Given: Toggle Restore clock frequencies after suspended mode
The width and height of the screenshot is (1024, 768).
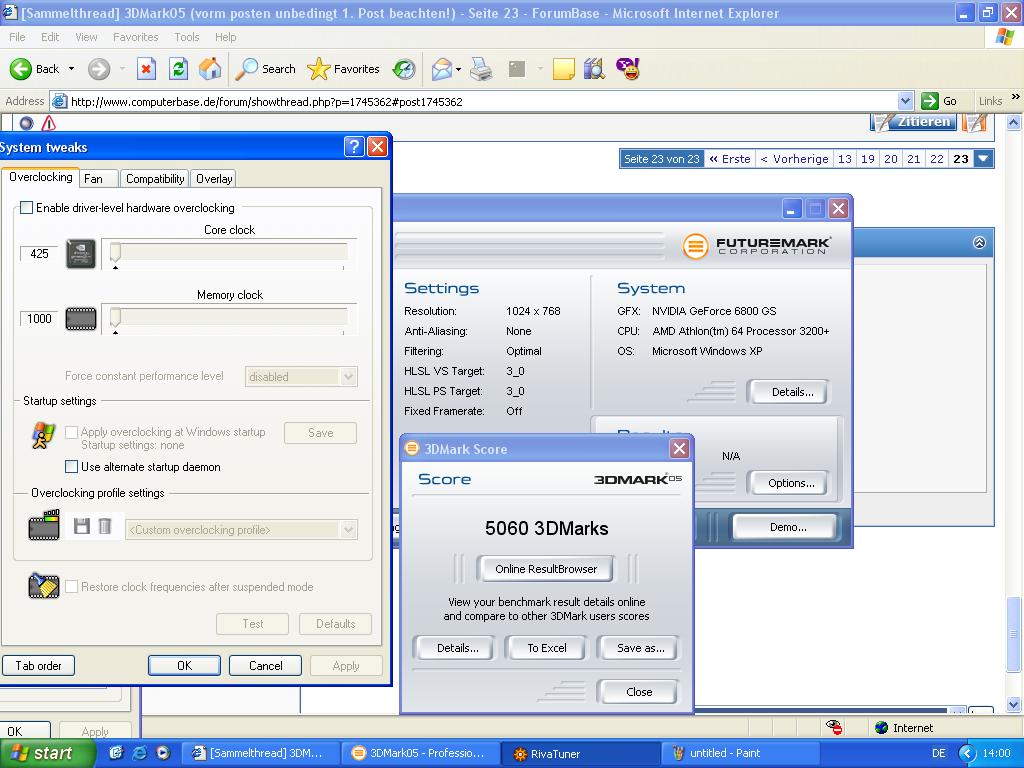Looking at the screenshot, I should tap(72, 586).
